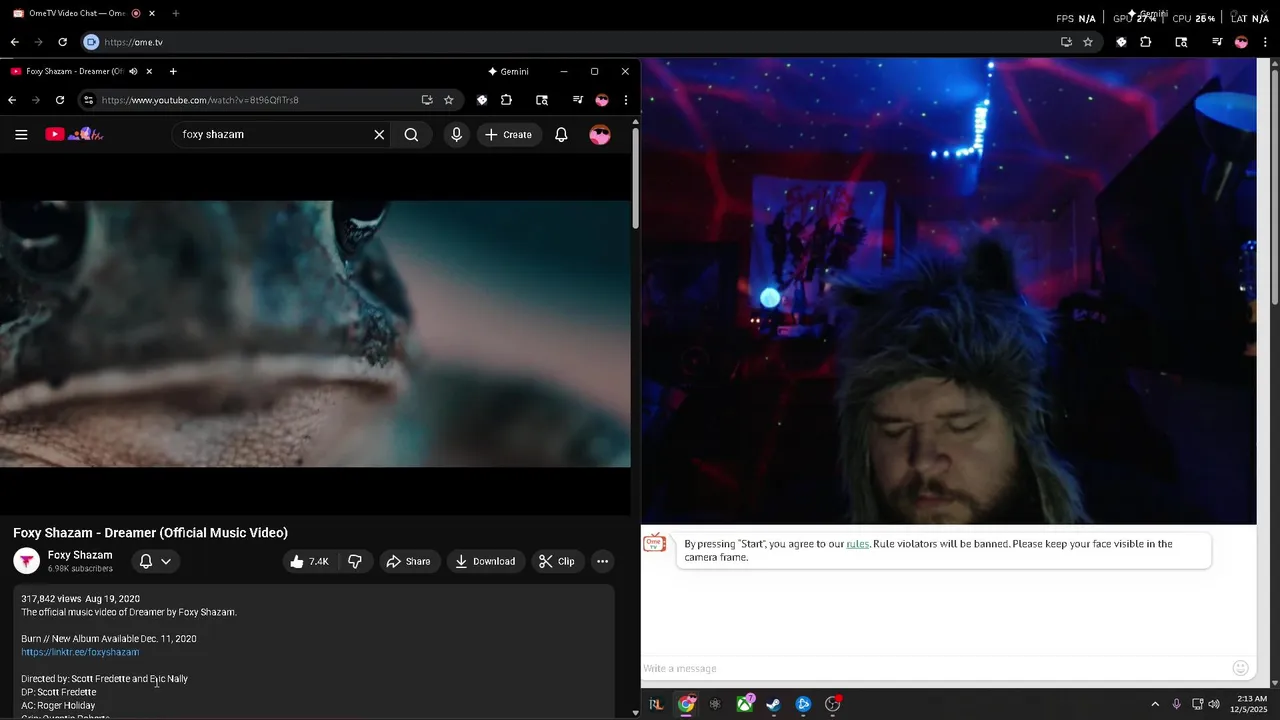Open OmeTV rules link in chat
Viewport: 1280px width, 720px height.
click(858, 544)
